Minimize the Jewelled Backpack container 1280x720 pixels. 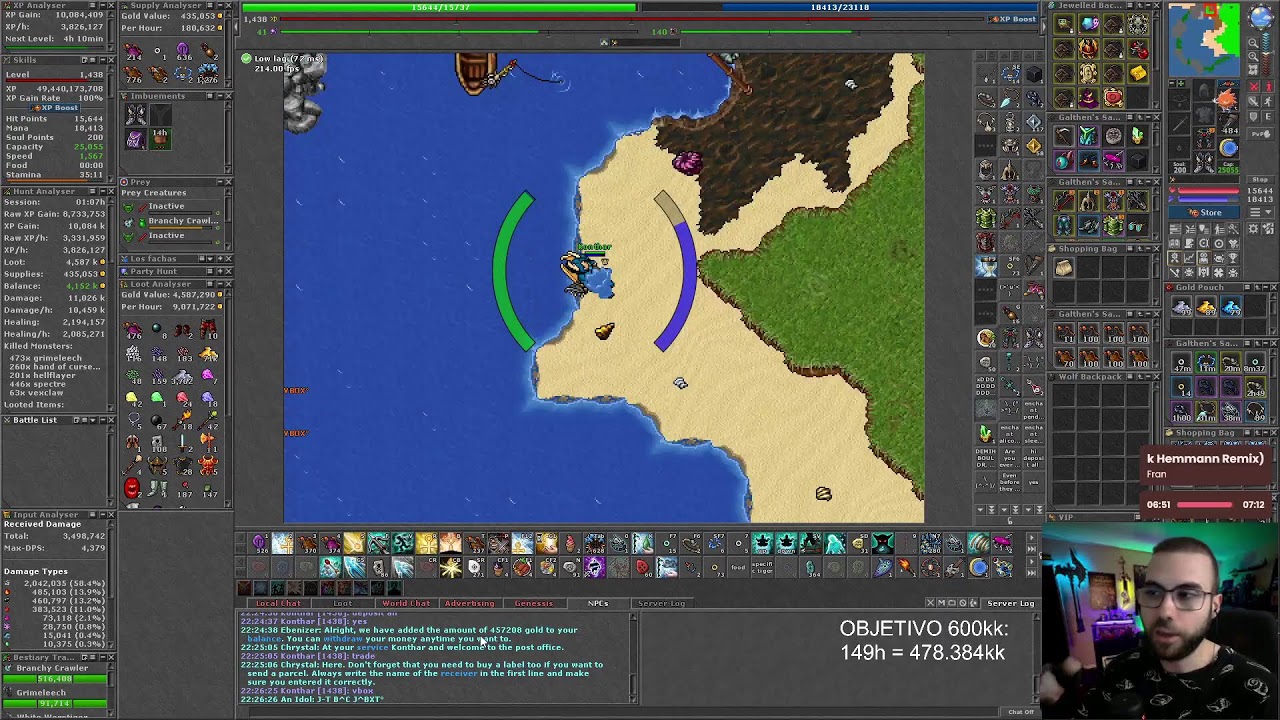point(1148,5)
